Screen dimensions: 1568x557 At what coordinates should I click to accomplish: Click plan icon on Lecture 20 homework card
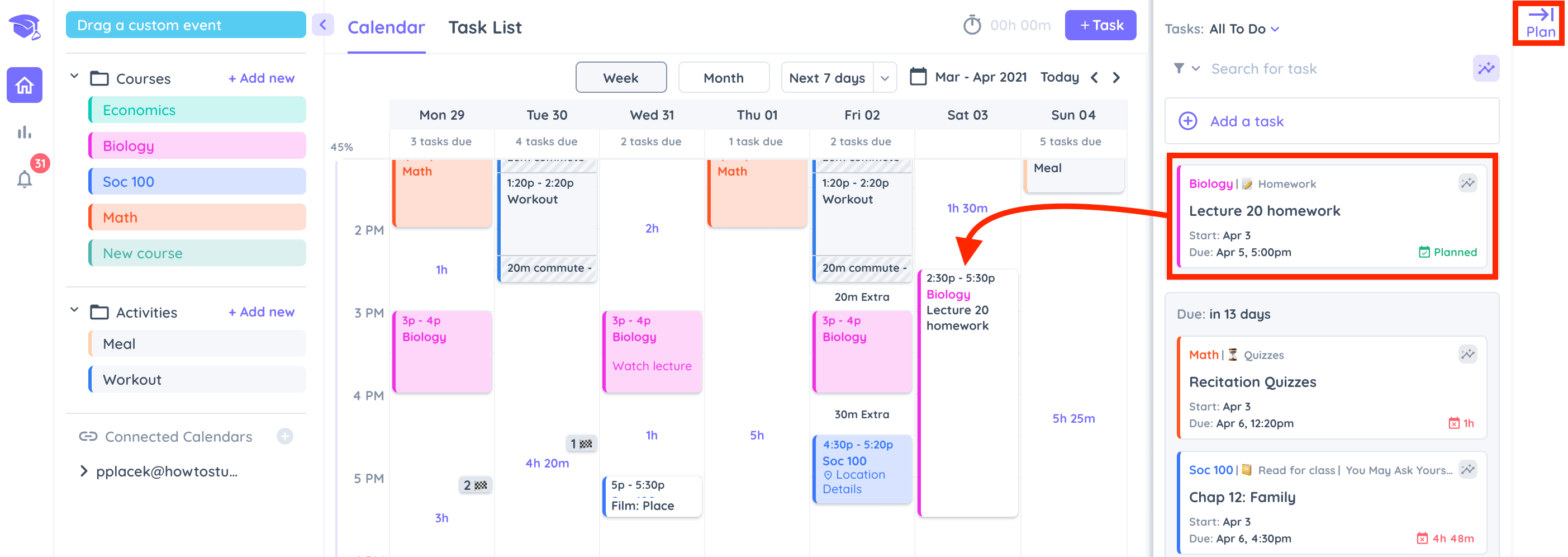click(x=1467, y=183)
